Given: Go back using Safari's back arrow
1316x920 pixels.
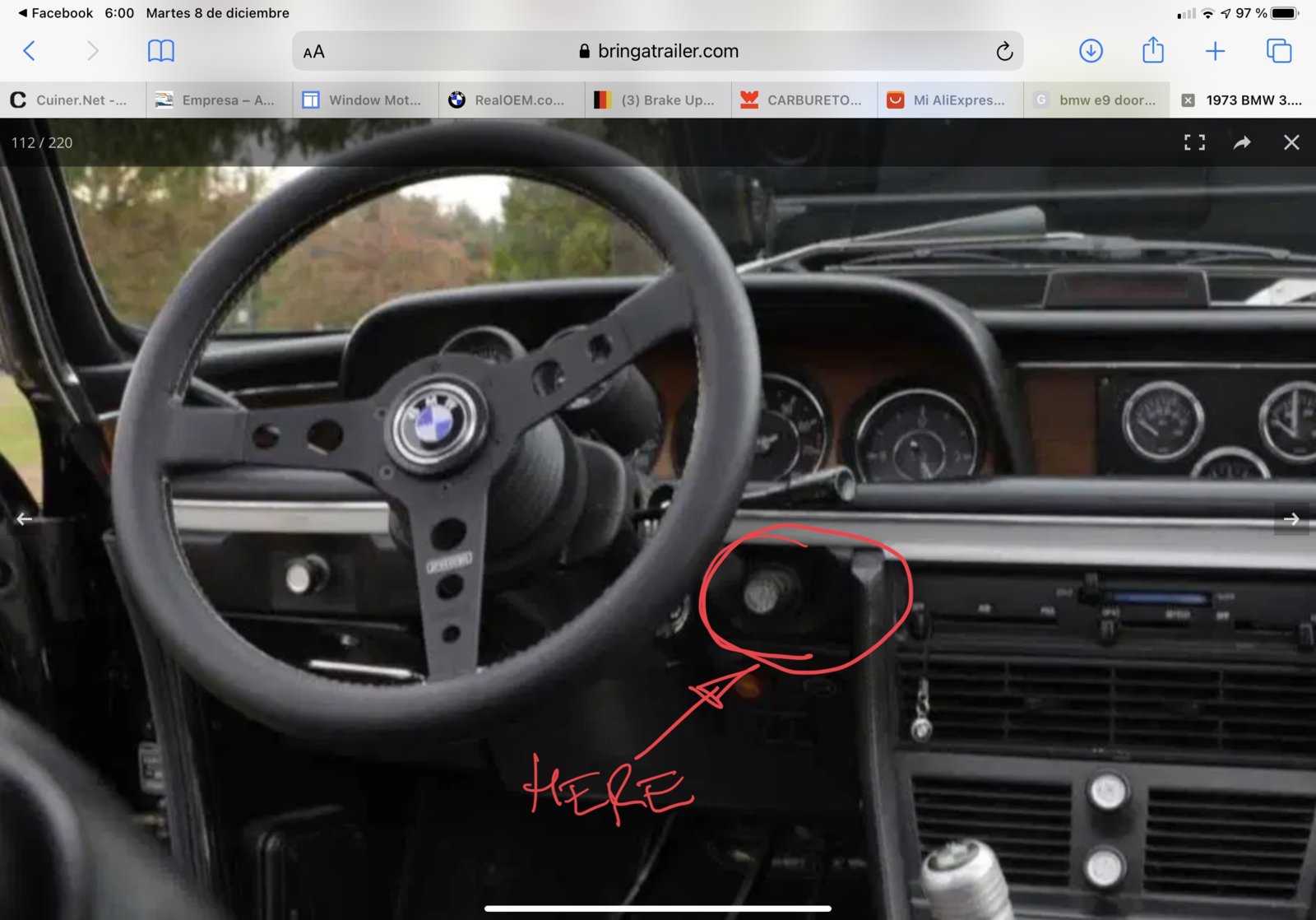Looking at the screenshot, I should pyautogui.click(x=29, y=51).
